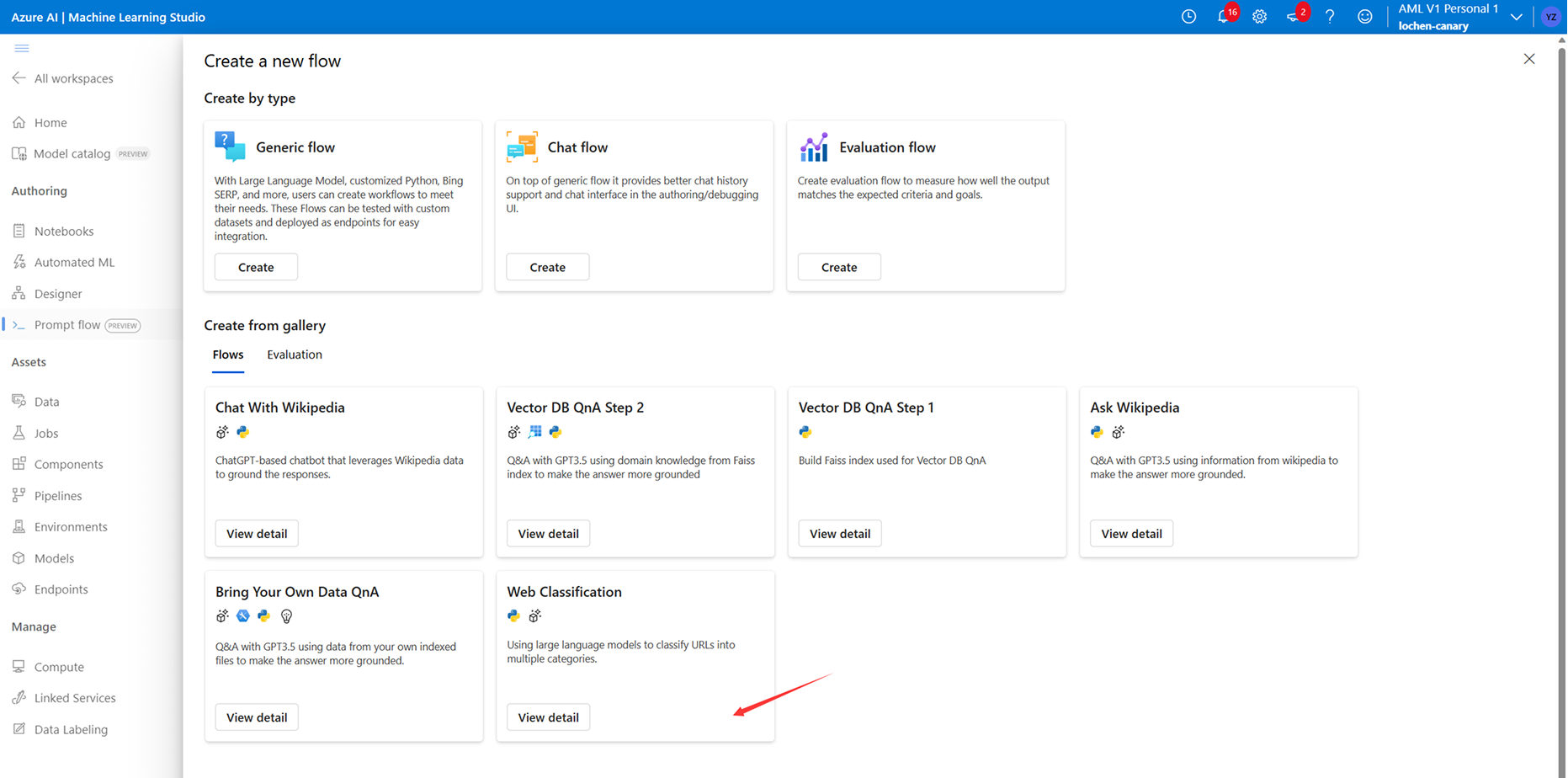
Task: Click the Ask Wikipedia card title
Action: (x=1135, y=408)
